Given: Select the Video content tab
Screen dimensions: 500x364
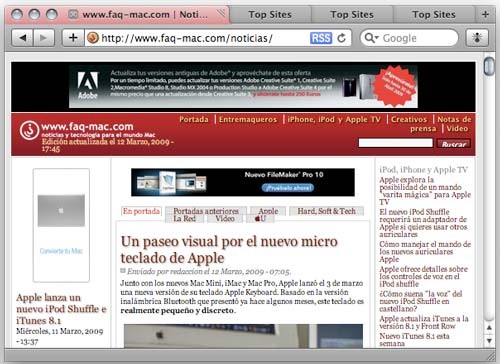Looking at the screenshot, I should pos(225,219).
